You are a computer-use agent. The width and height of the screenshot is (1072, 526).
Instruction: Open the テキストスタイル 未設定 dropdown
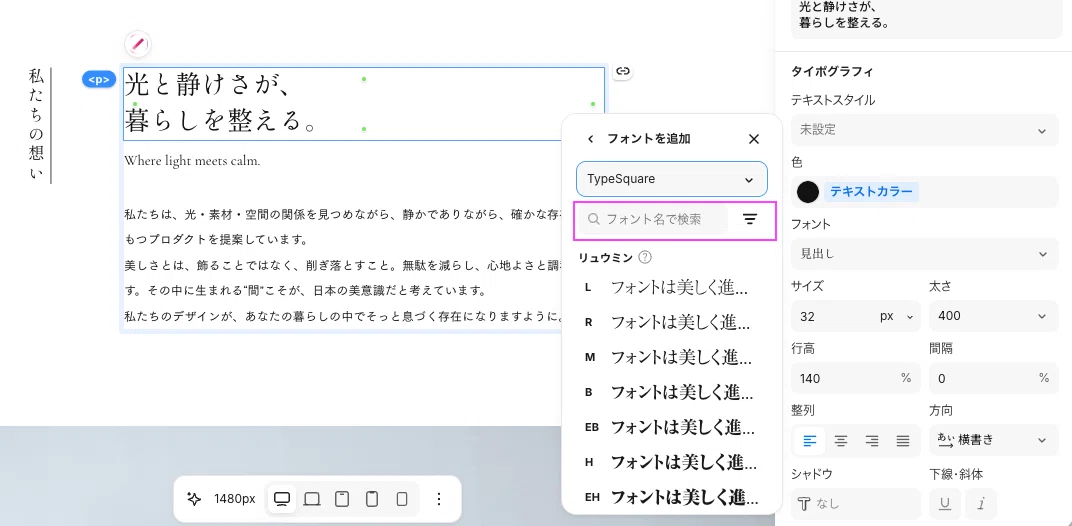[x=924, y=130]
